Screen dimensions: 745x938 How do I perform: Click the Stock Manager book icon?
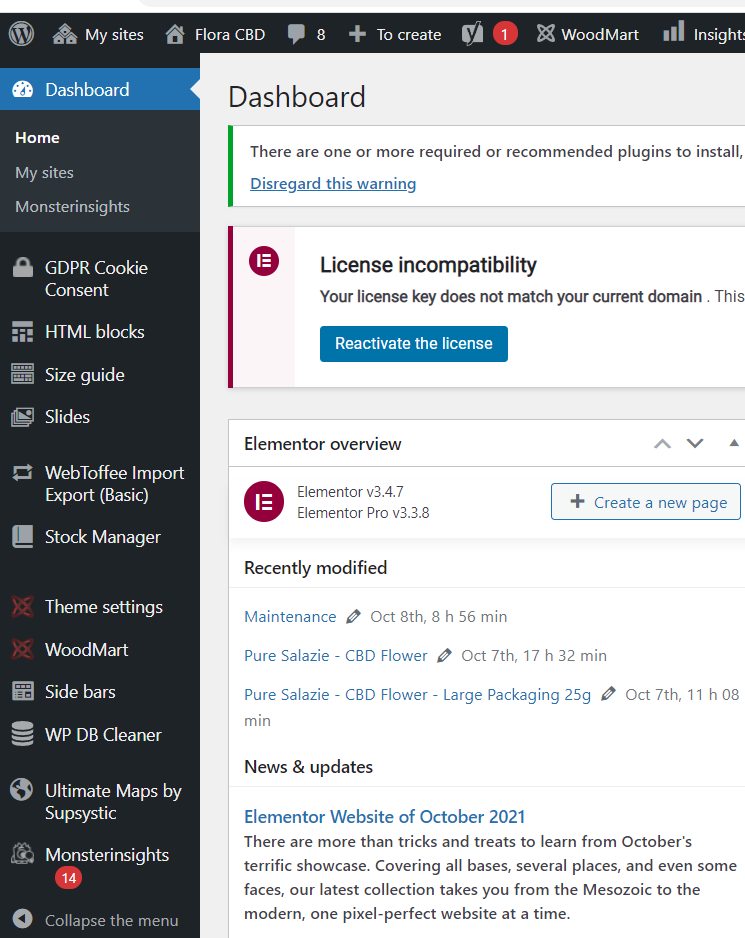point(23,537)
